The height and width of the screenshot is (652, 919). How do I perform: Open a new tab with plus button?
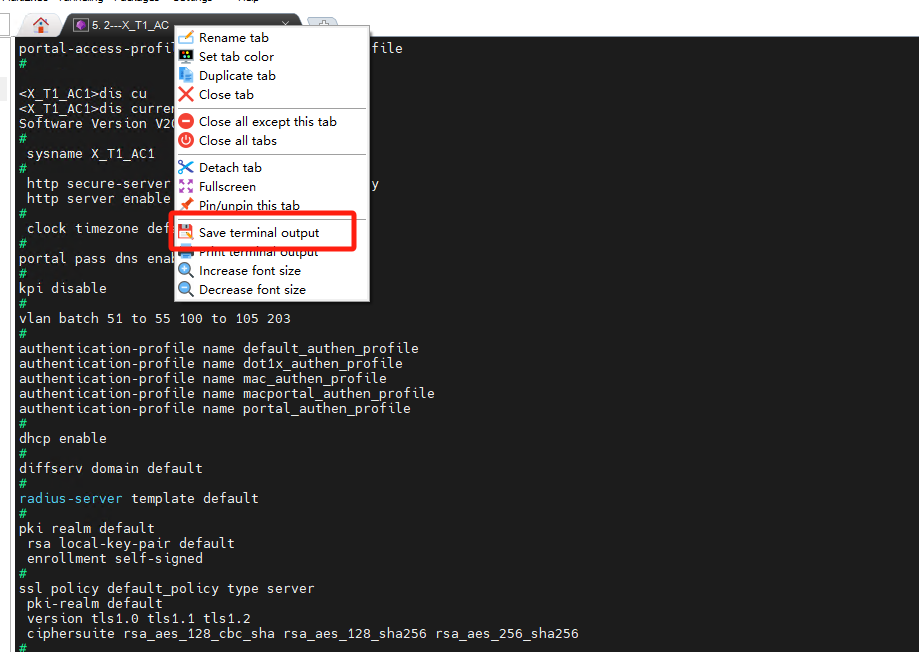point(321,25)
